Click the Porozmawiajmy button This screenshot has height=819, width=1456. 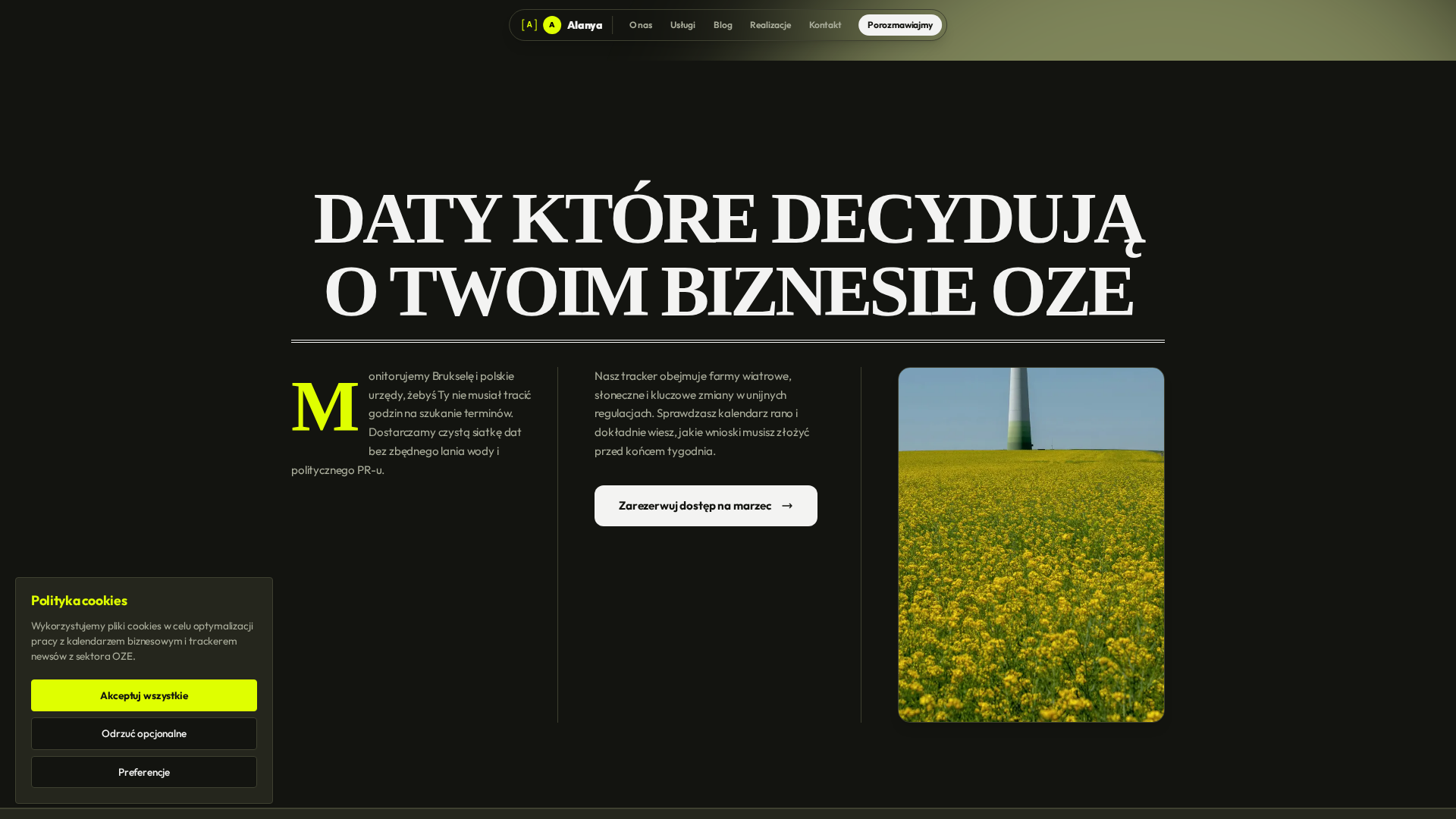tap(900, 25)
